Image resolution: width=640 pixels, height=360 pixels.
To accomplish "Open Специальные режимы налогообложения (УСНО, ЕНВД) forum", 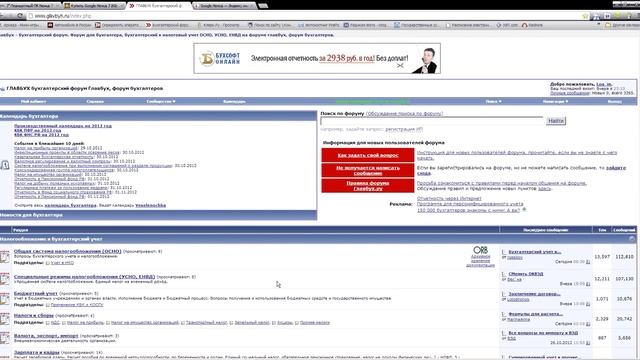I will pos(84,276).
